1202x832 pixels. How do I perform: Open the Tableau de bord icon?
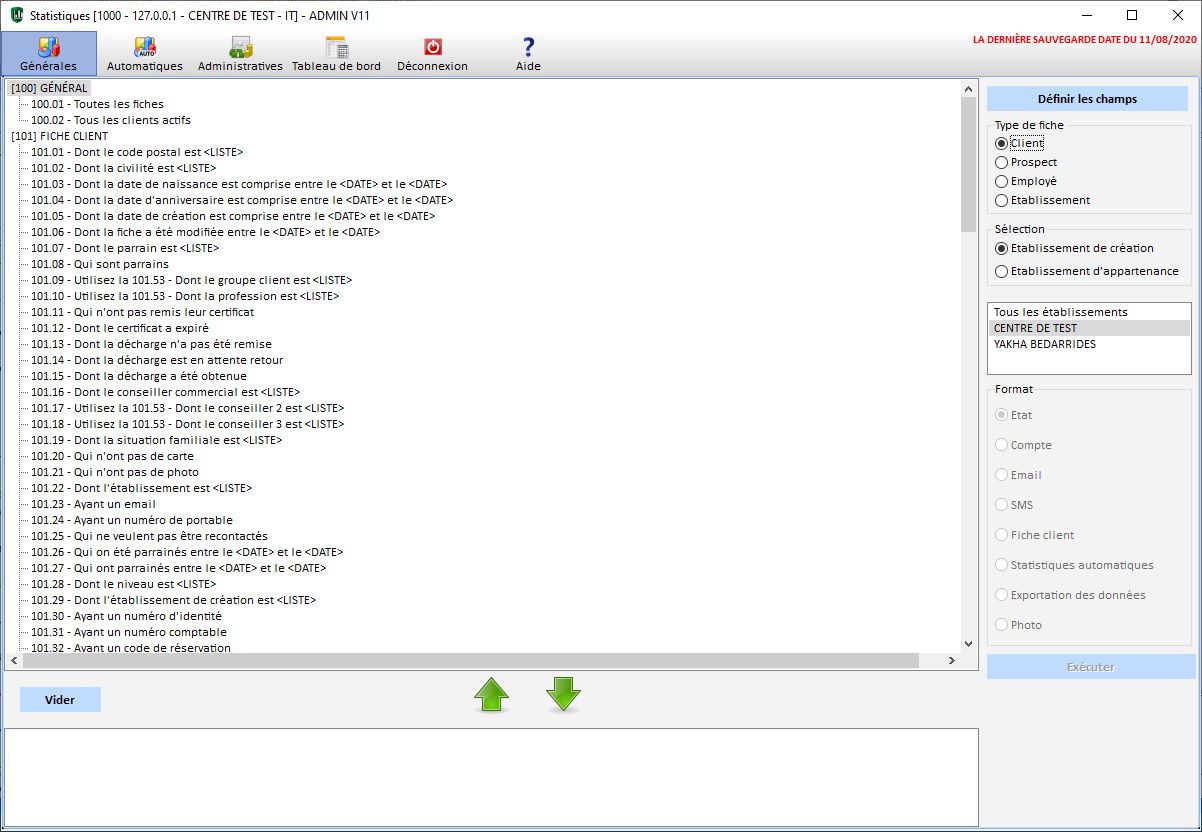click(x=336, y=47)
